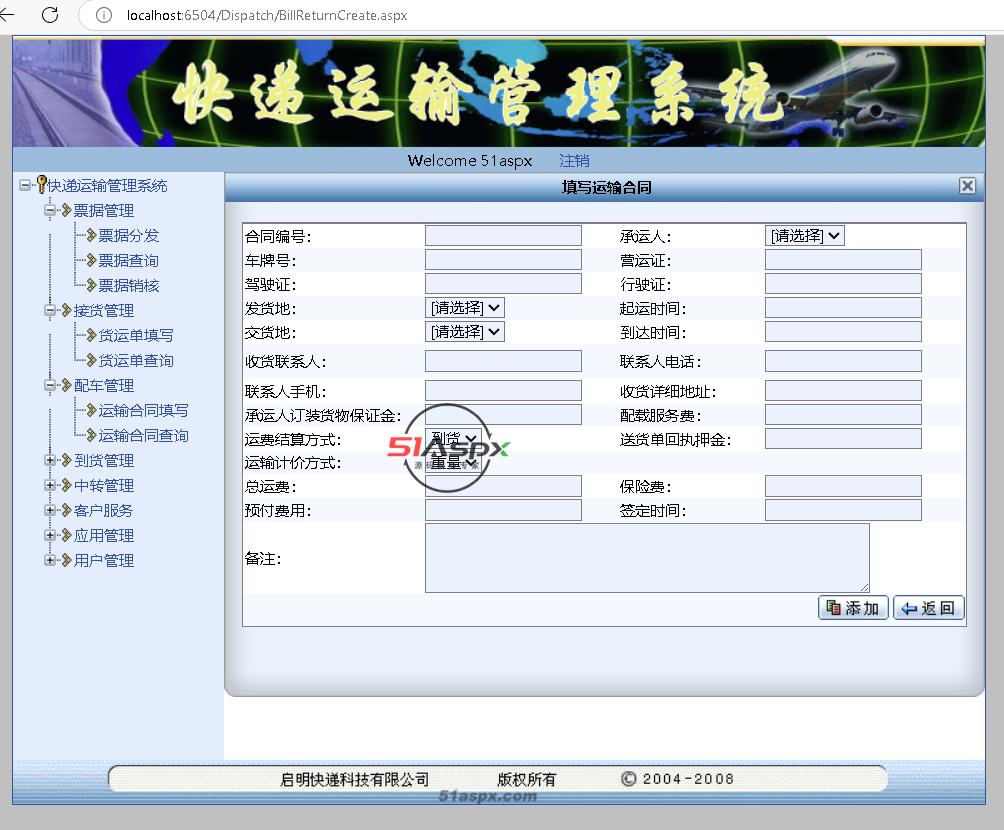Click the site info icon in address bar
Screen dimensions: 1004x830
104,15
